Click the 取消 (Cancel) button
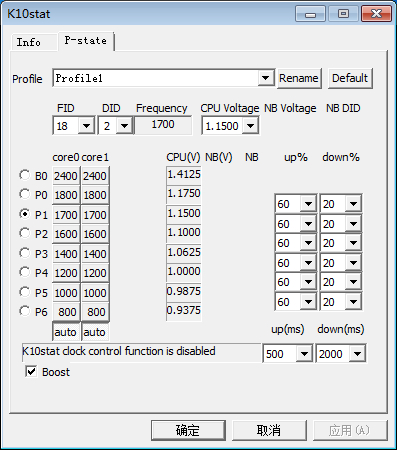The height and width of the screenshot is (450, 397). [x=269, y=430]
